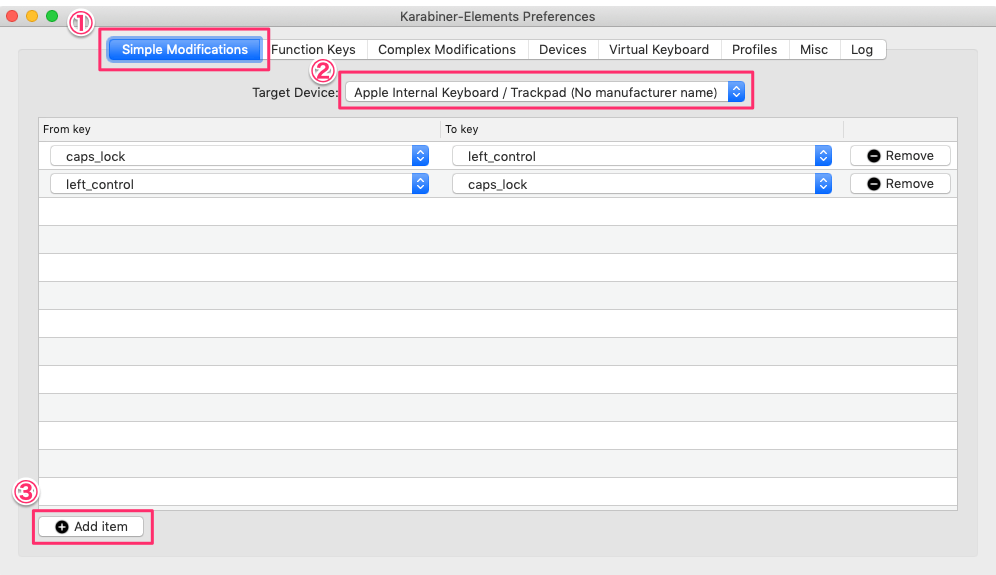996x575 pixels.
Task: Open the Misc tab
Action: pyautogui.click(x=814, y=50)
